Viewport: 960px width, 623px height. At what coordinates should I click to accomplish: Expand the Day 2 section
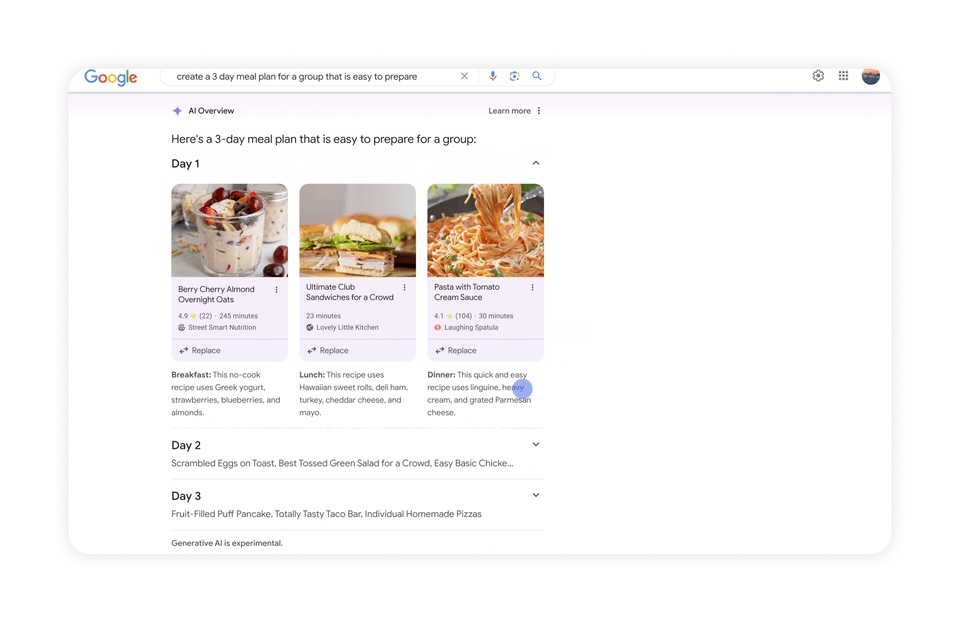(x=536, y=445)
